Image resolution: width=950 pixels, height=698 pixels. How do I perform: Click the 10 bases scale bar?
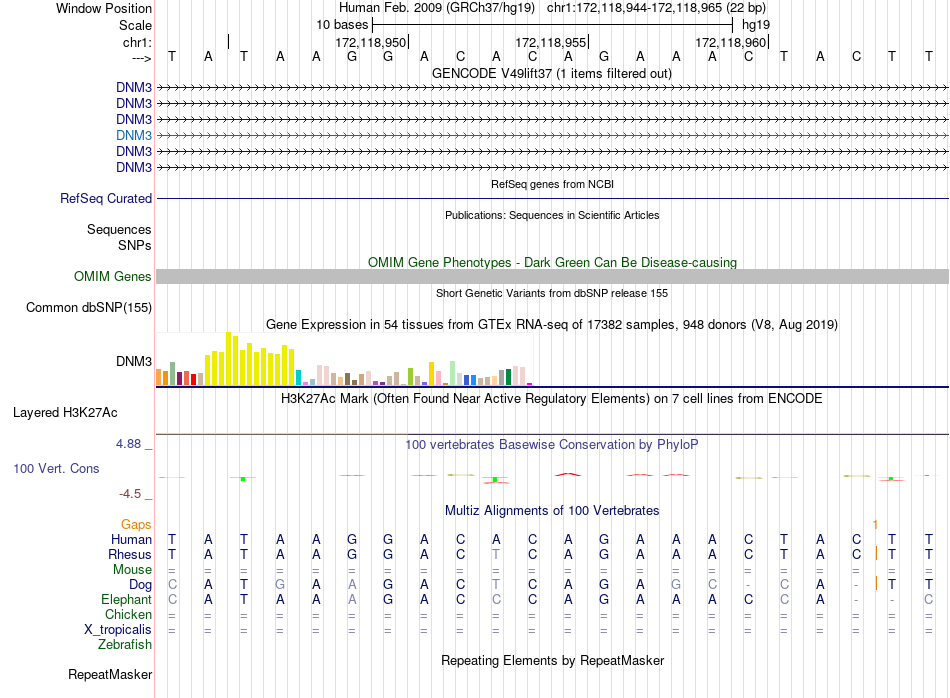click(x=552, y=23)
